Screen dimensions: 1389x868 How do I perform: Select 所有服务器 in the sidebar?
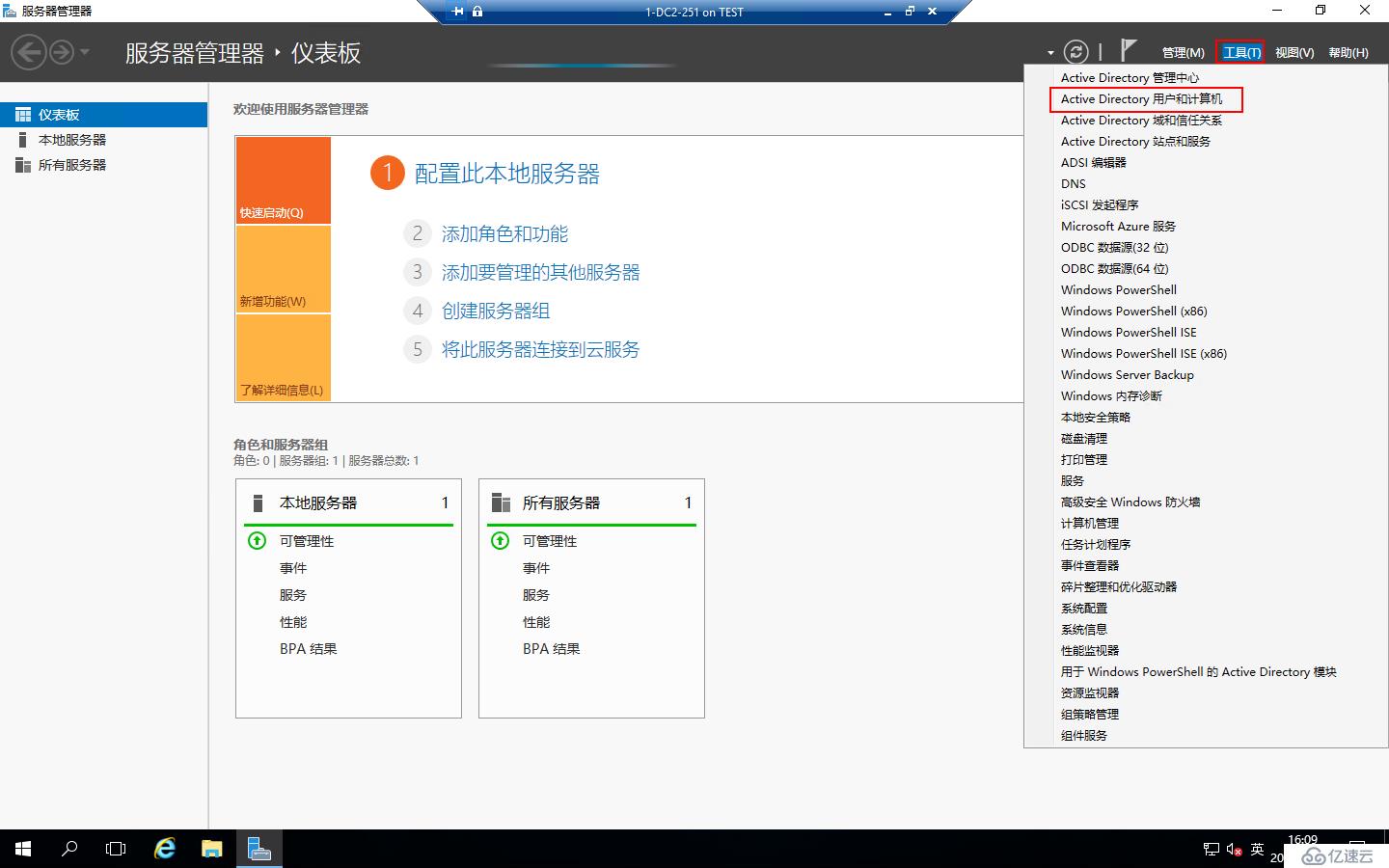point(103,165)
